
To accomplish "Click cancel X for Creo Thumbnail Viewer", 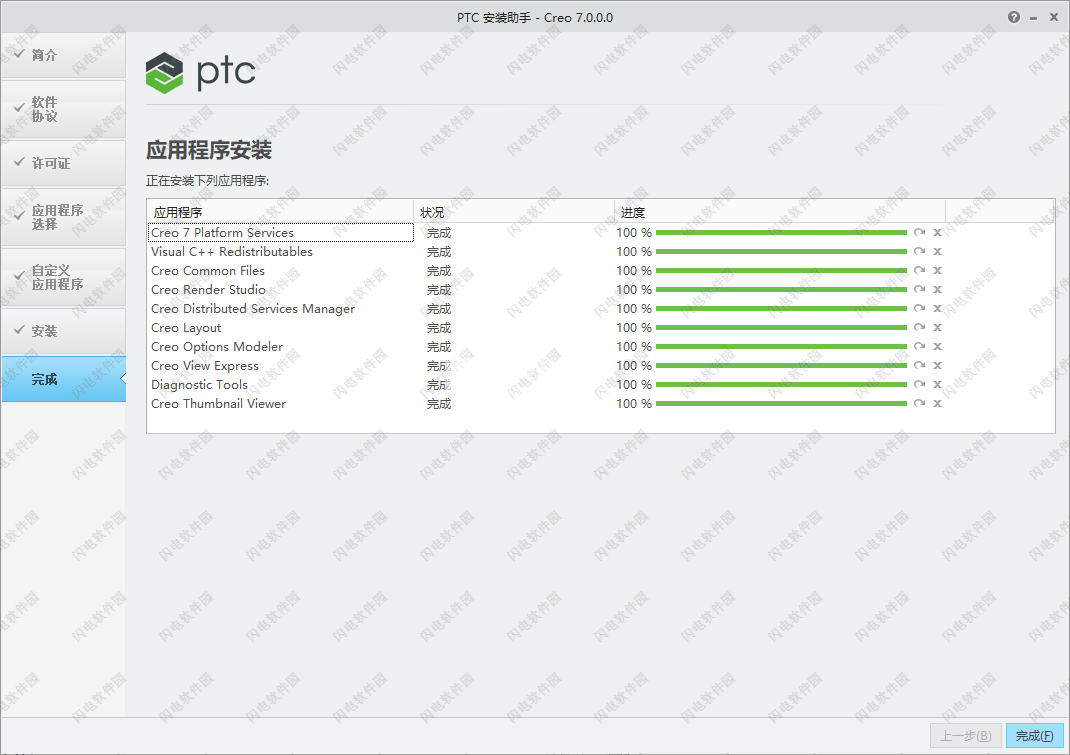I will pos(938,403).
